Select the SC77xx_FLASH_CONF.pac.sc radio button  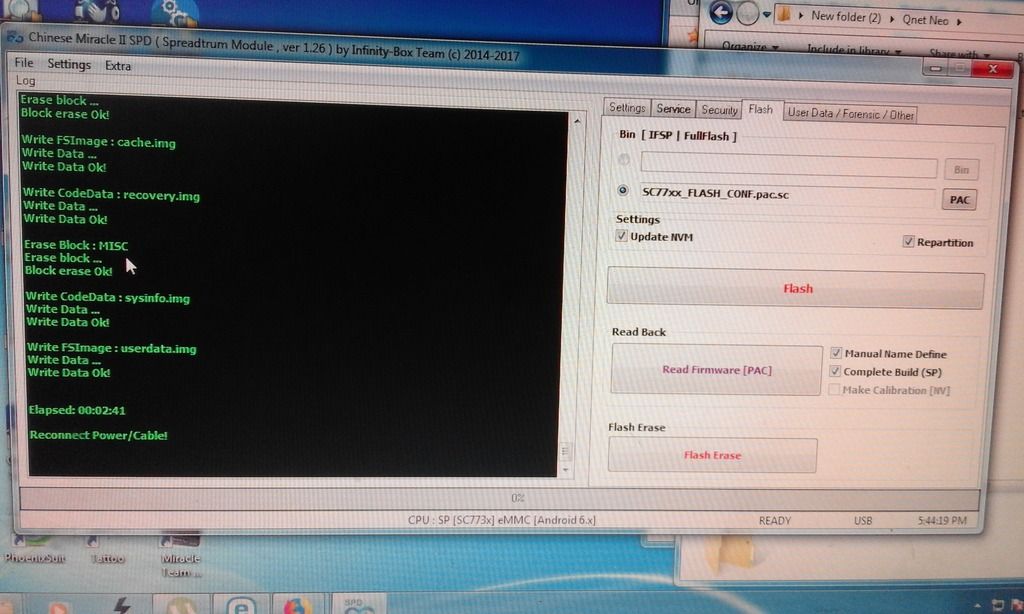tap(624, 190)
